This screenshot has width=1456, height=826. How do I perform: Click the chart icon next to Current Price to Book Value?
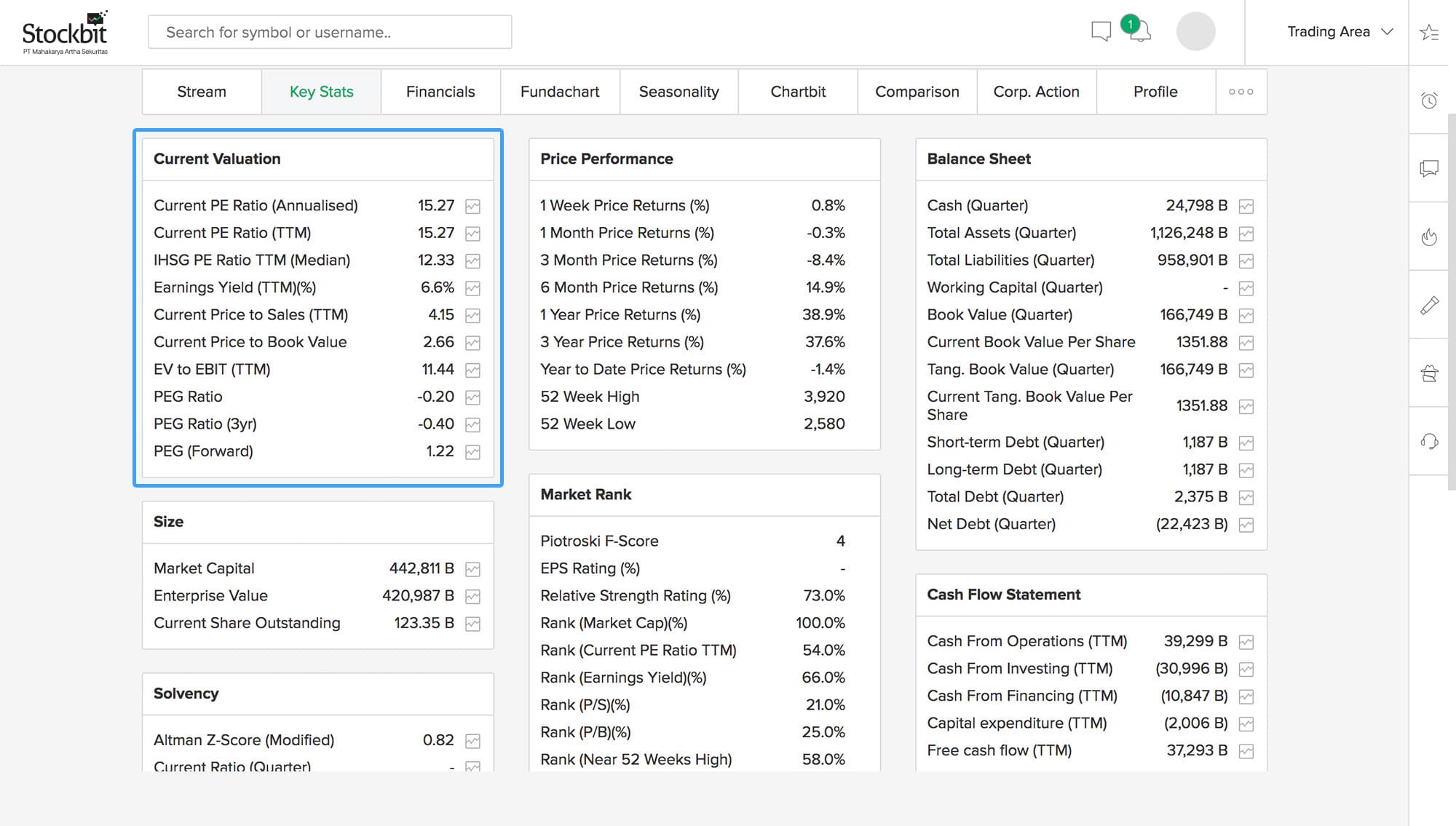[x=473, y=343]
